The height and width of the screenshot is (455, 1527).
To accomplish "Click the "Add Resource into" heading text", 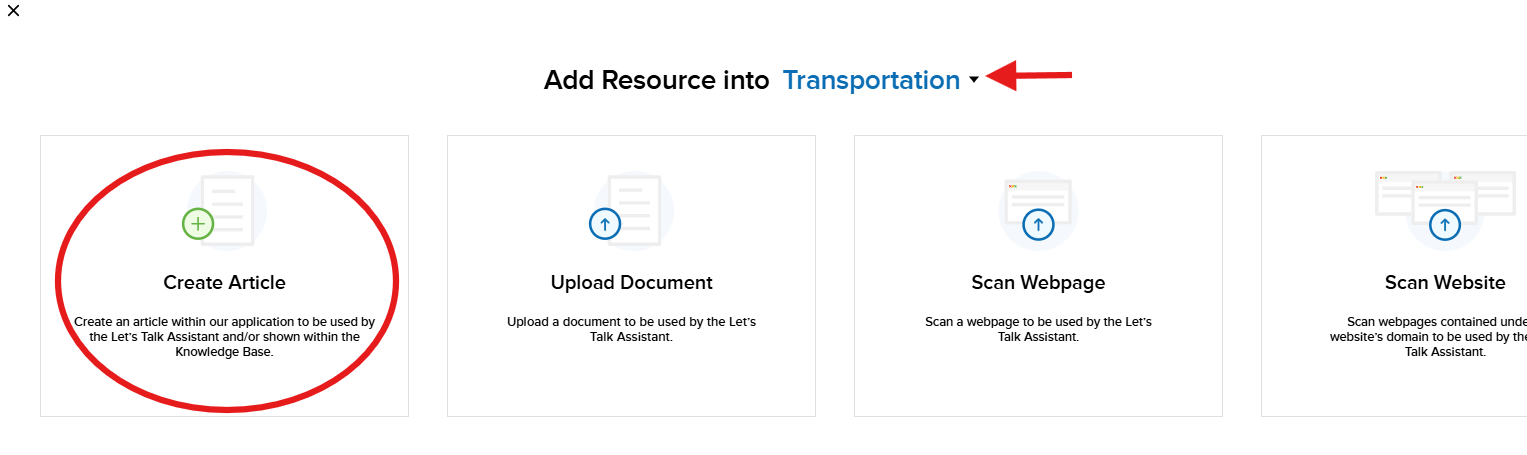I will [x=656, y=80].
